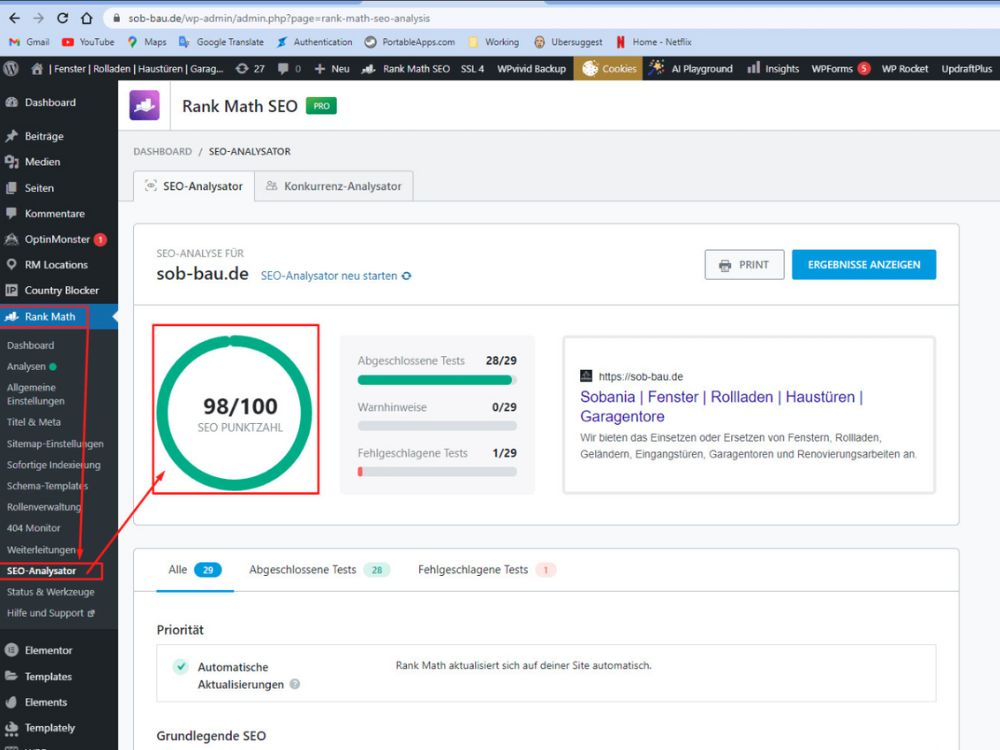
Task: Open the Google Translate bookmark
Action: point(221,42)
